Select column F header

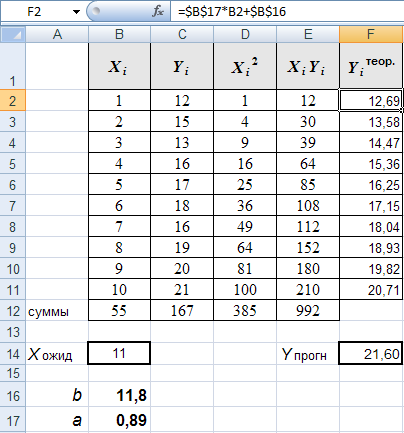click(371, 34)
